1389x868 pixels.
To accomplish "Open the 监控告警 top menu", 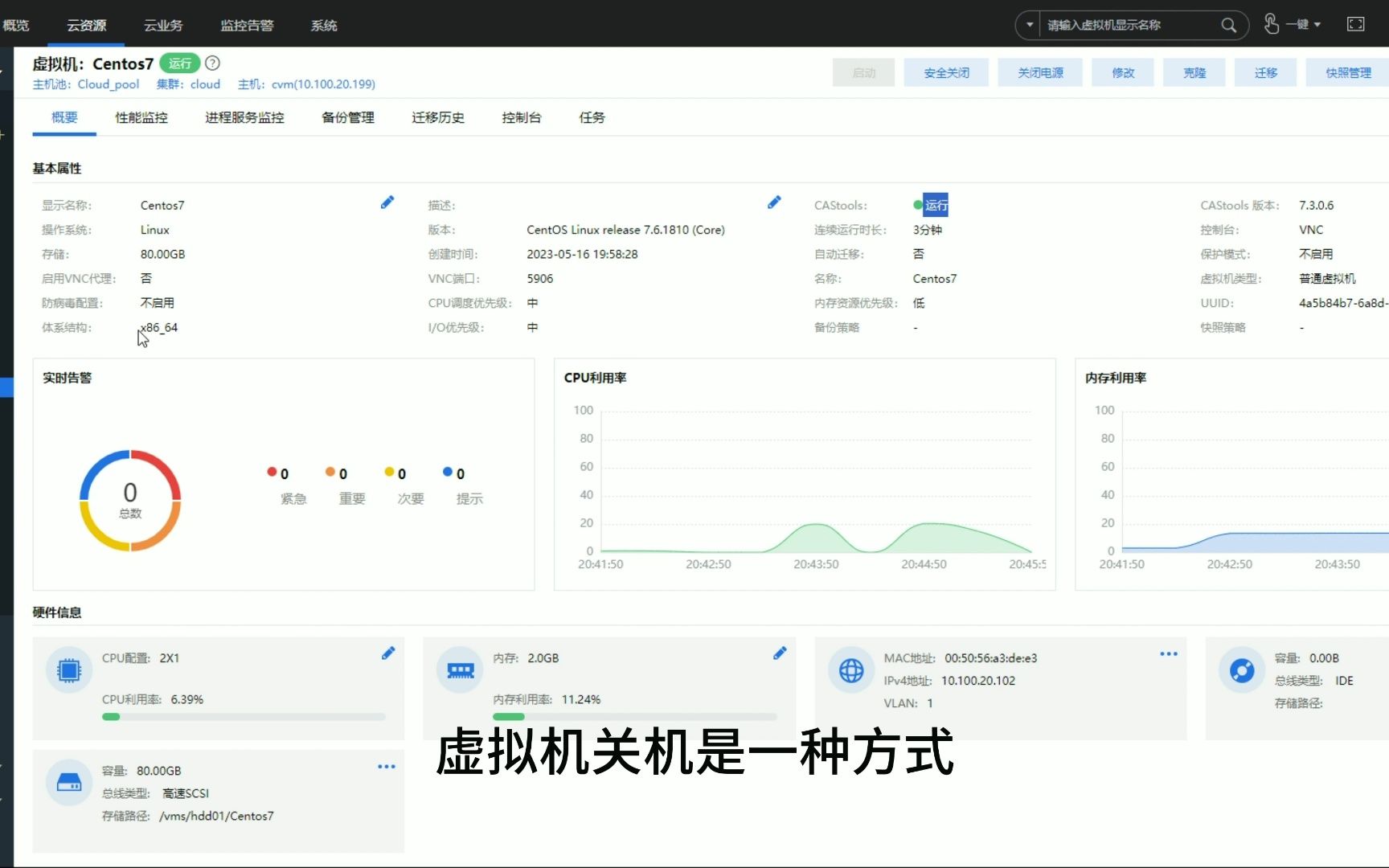I will click(x=247, y=25).
